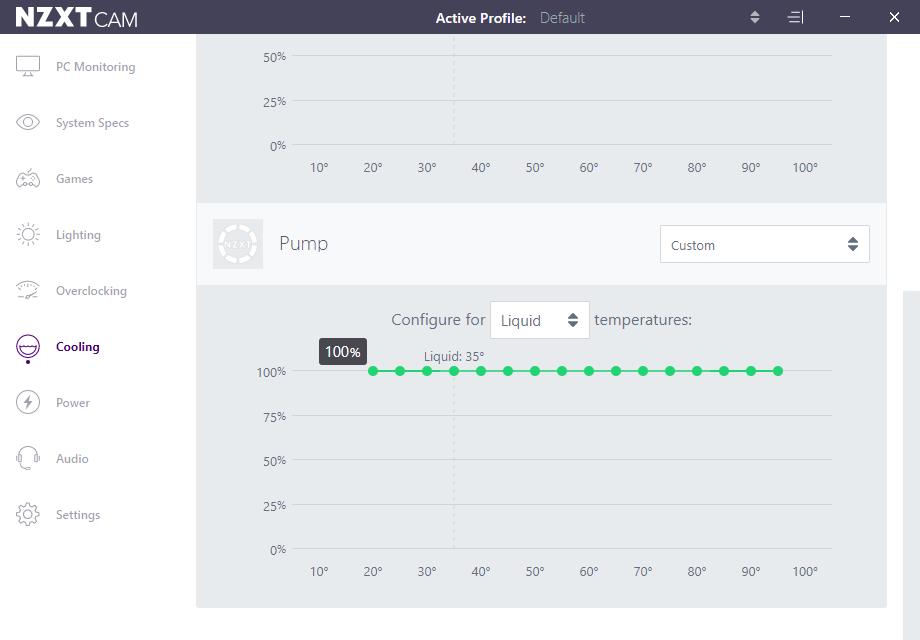Click the System Specs eye icon

coord(28,123)
